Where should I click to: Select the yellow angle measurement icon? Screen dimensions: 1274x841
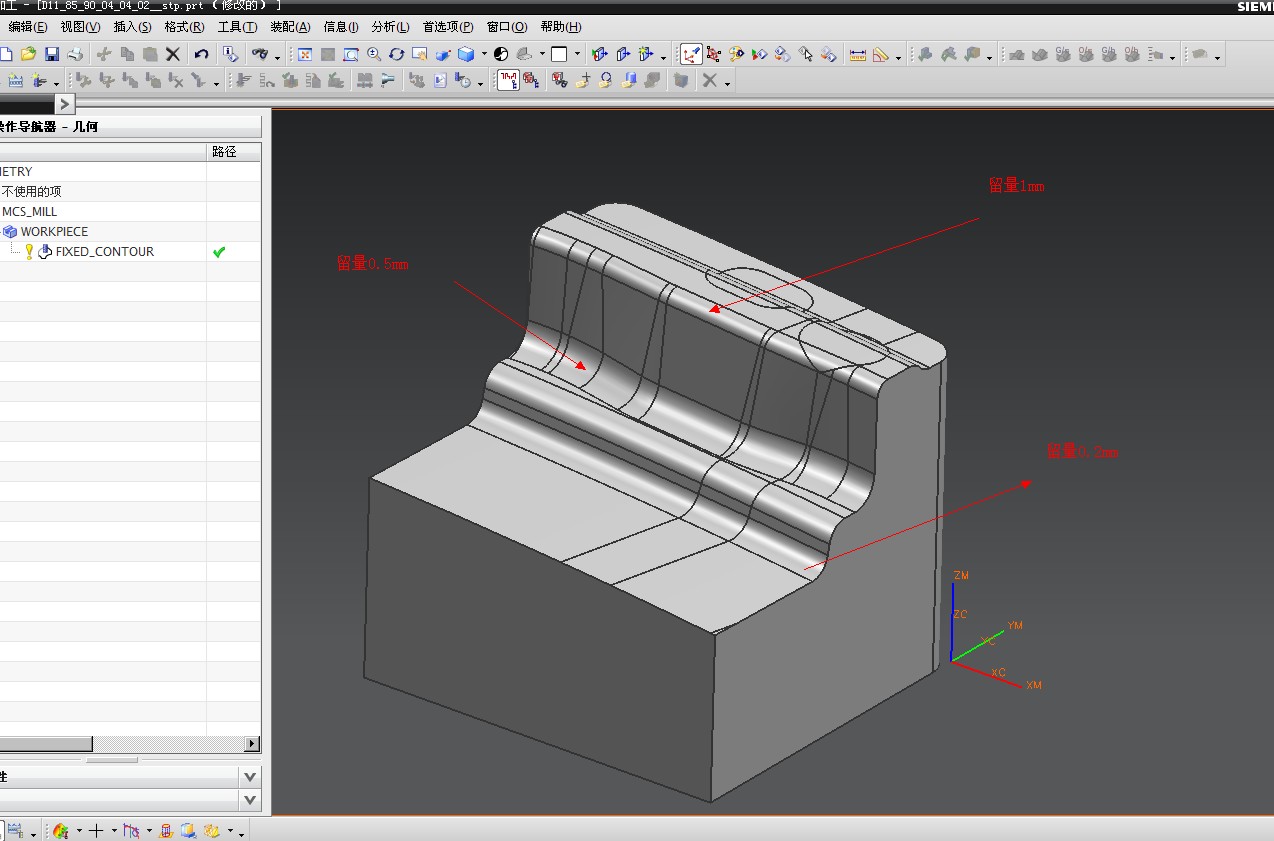coord(880,54)
